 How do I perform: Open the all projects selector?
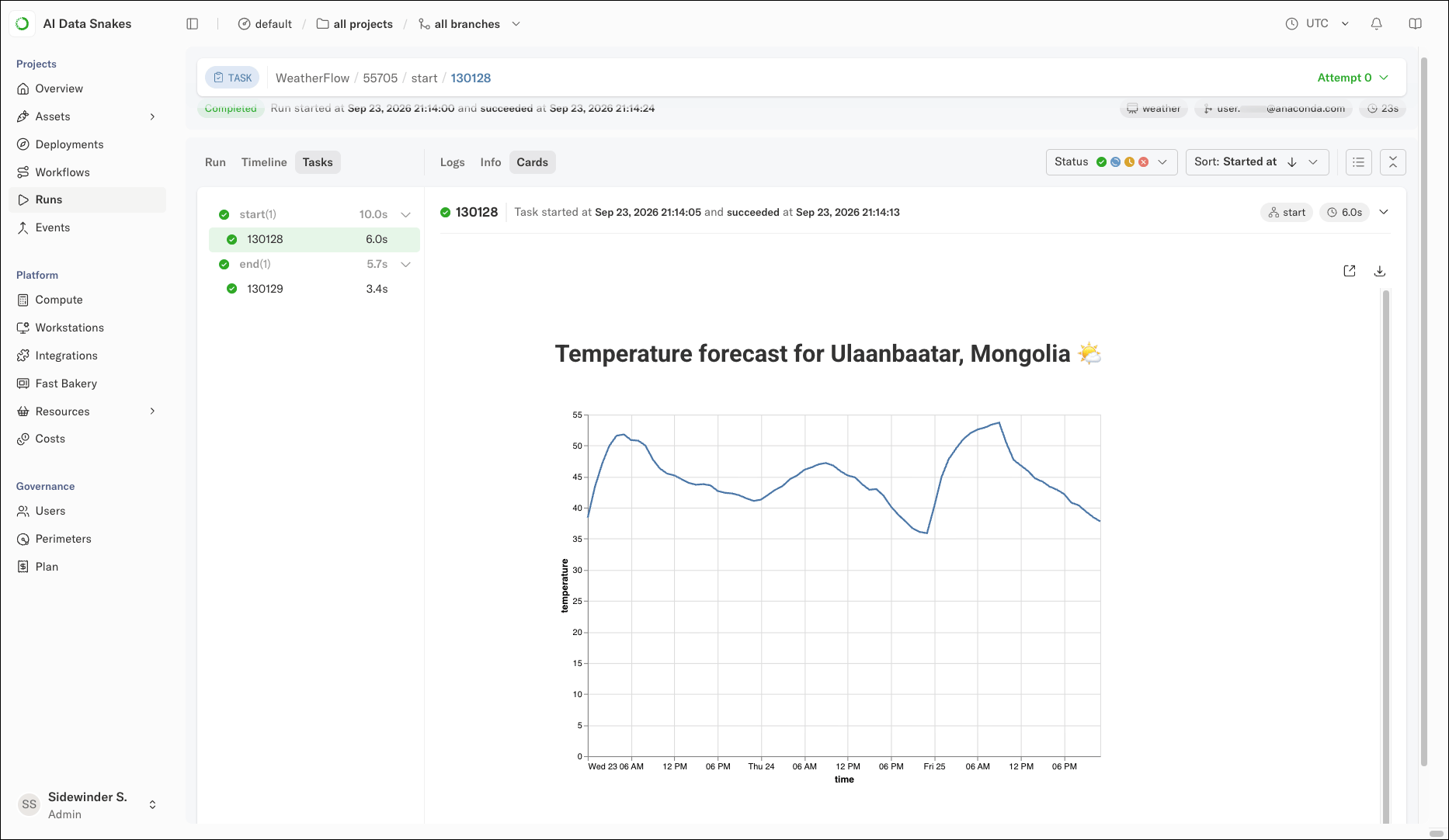click(x=355, y=24)
